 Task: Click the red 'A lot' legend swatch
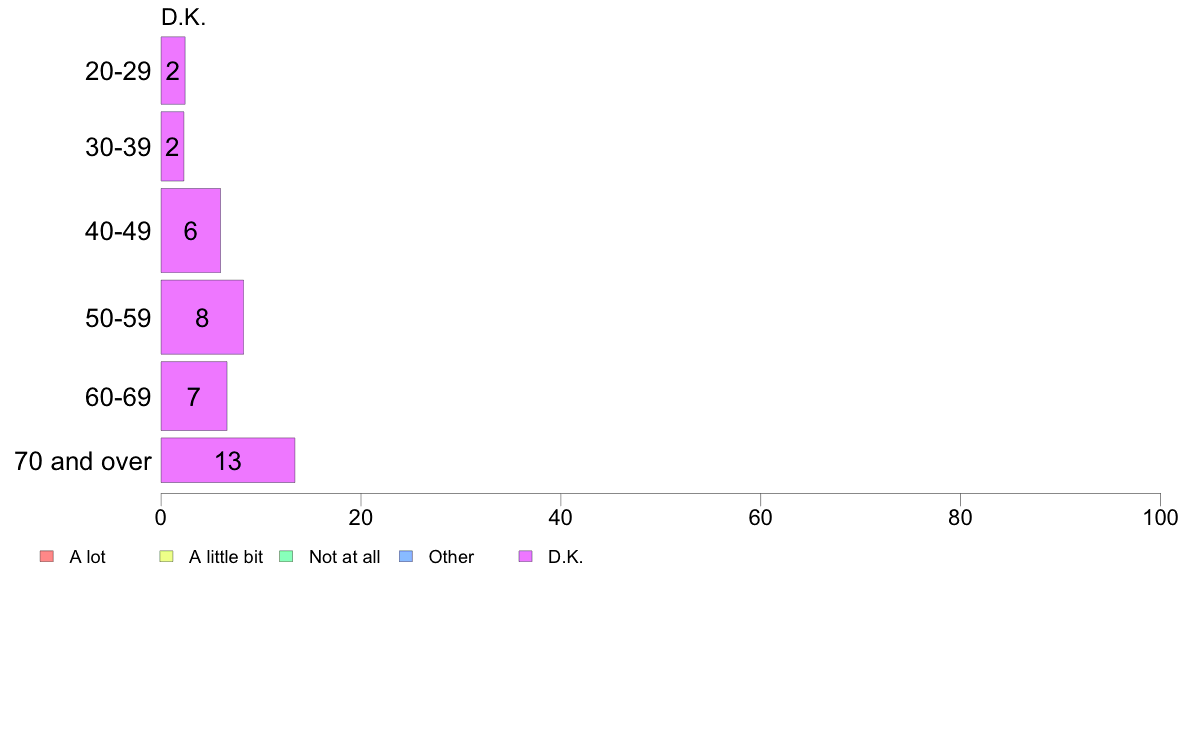(47, 556)
